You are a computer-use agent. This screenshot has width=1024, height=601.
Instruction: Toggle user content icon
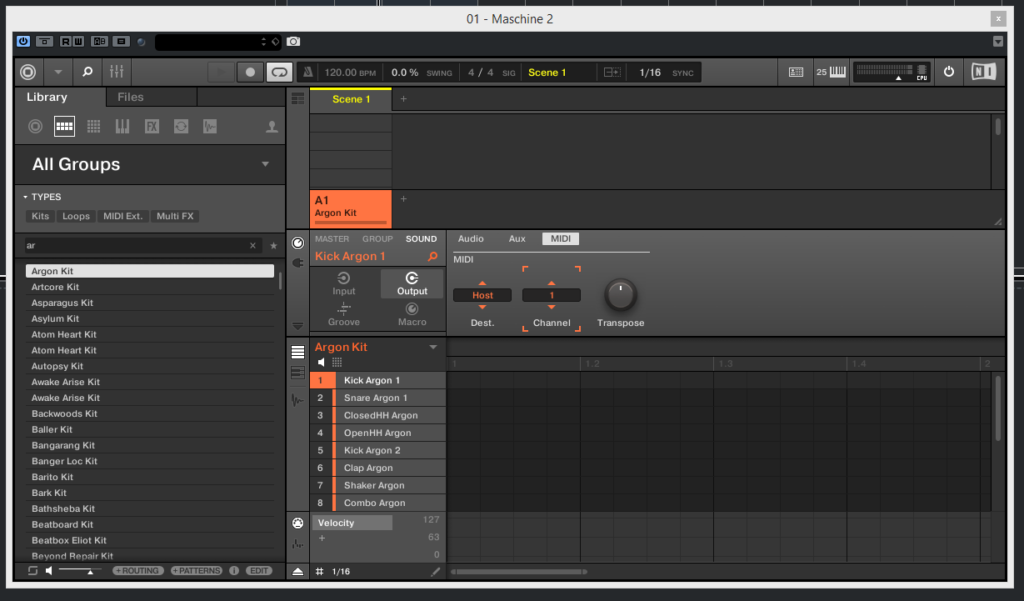(272, 127)
